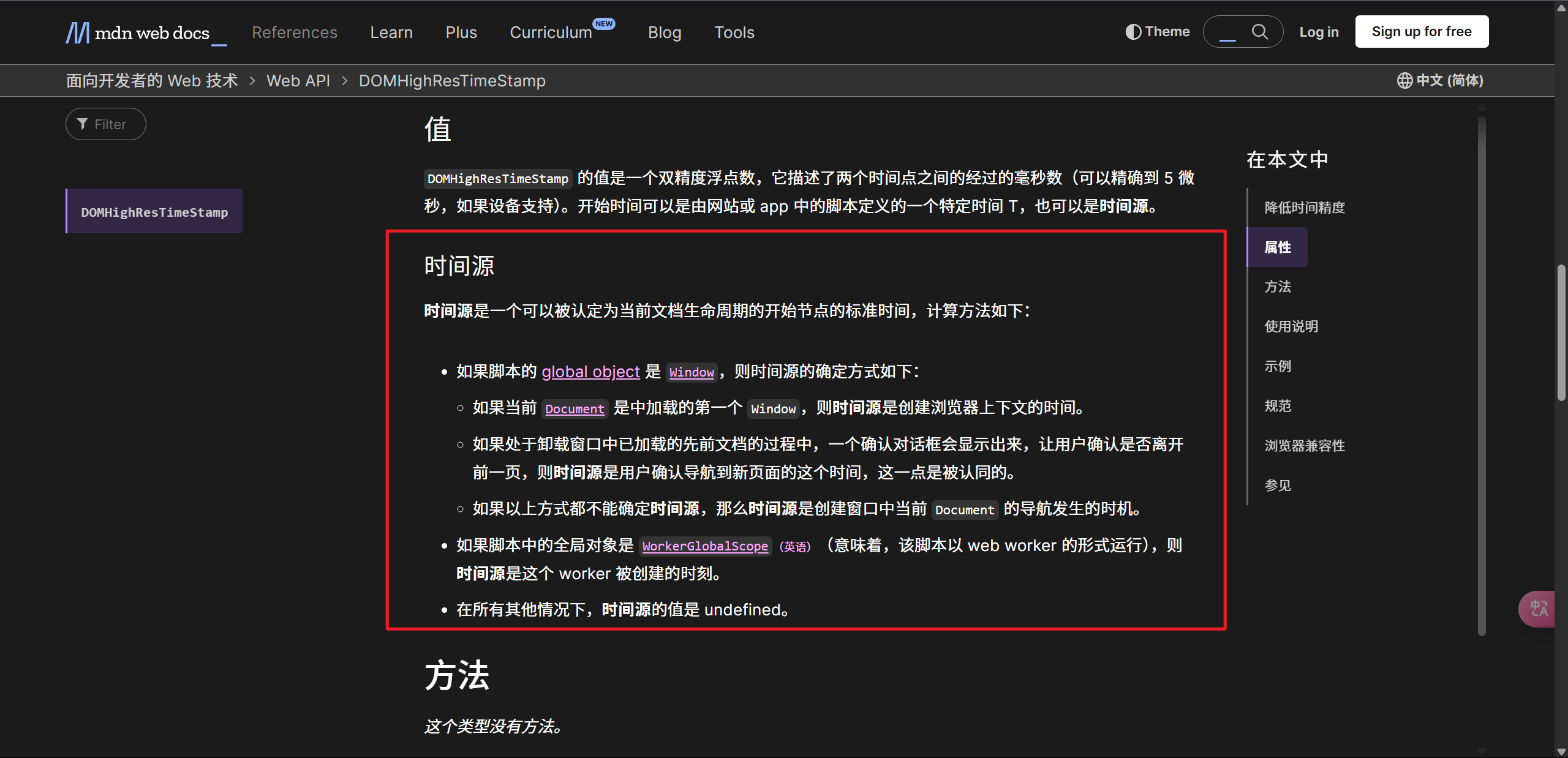The height and width of the screenshot is (758, 1568).
Task: Select DOMHighResTimeStamp sidebar item
Action: click(154, 212)
